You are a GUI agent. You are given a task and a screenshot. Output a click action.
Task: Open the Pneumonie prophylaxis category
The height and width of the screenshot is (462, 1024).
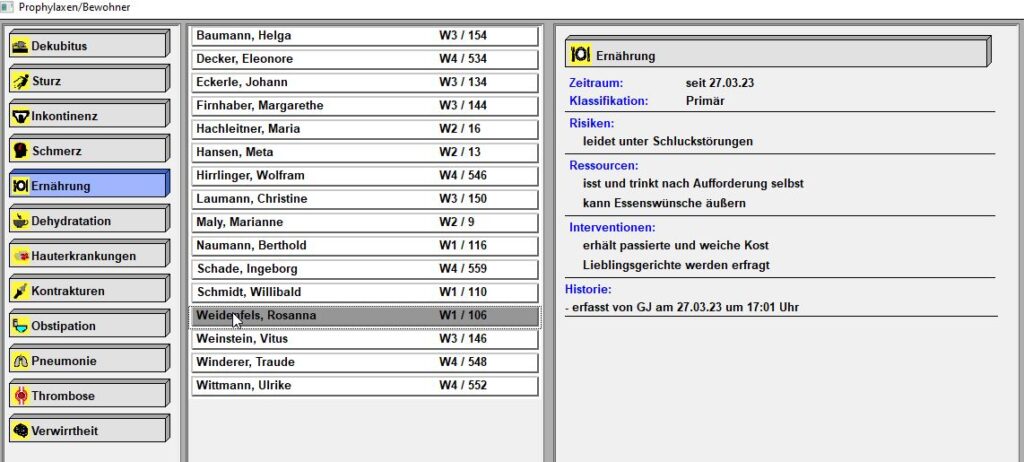coord(88,361)
